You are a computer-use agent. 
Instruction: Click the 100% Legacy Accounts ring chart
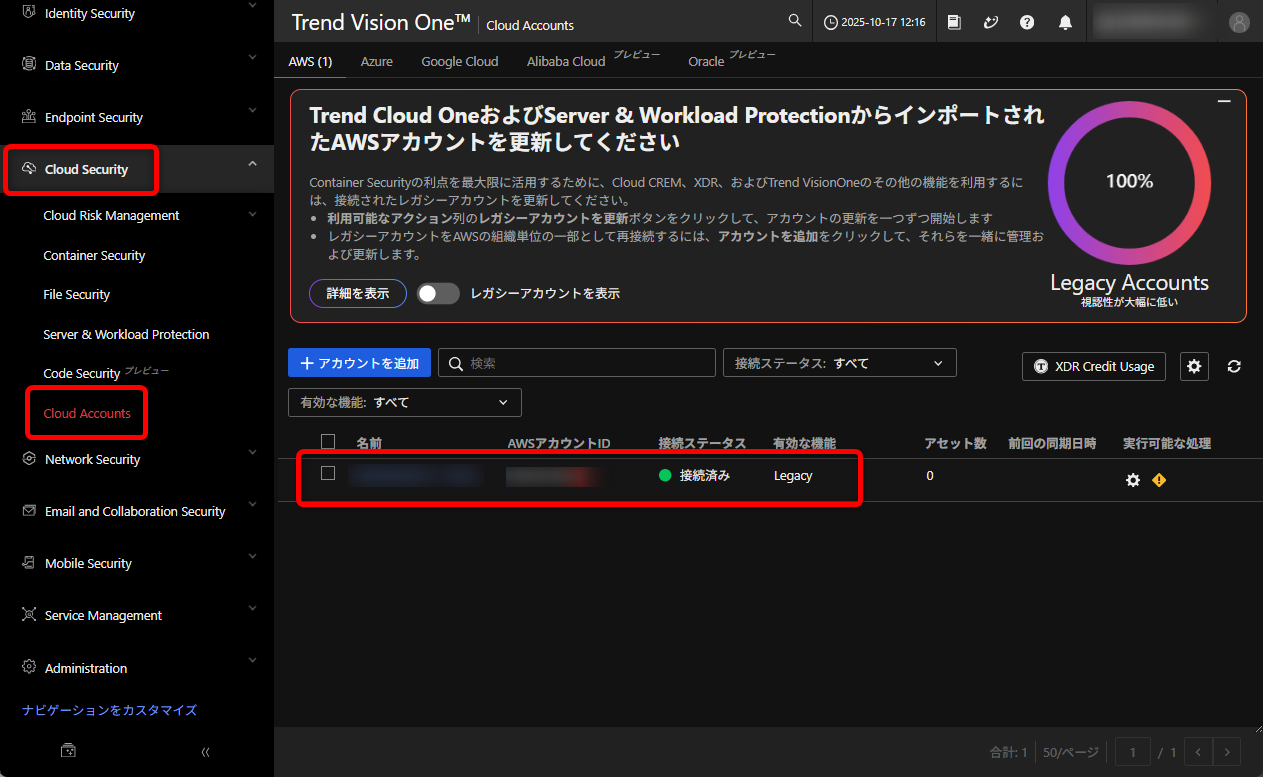coord(1129,181)
